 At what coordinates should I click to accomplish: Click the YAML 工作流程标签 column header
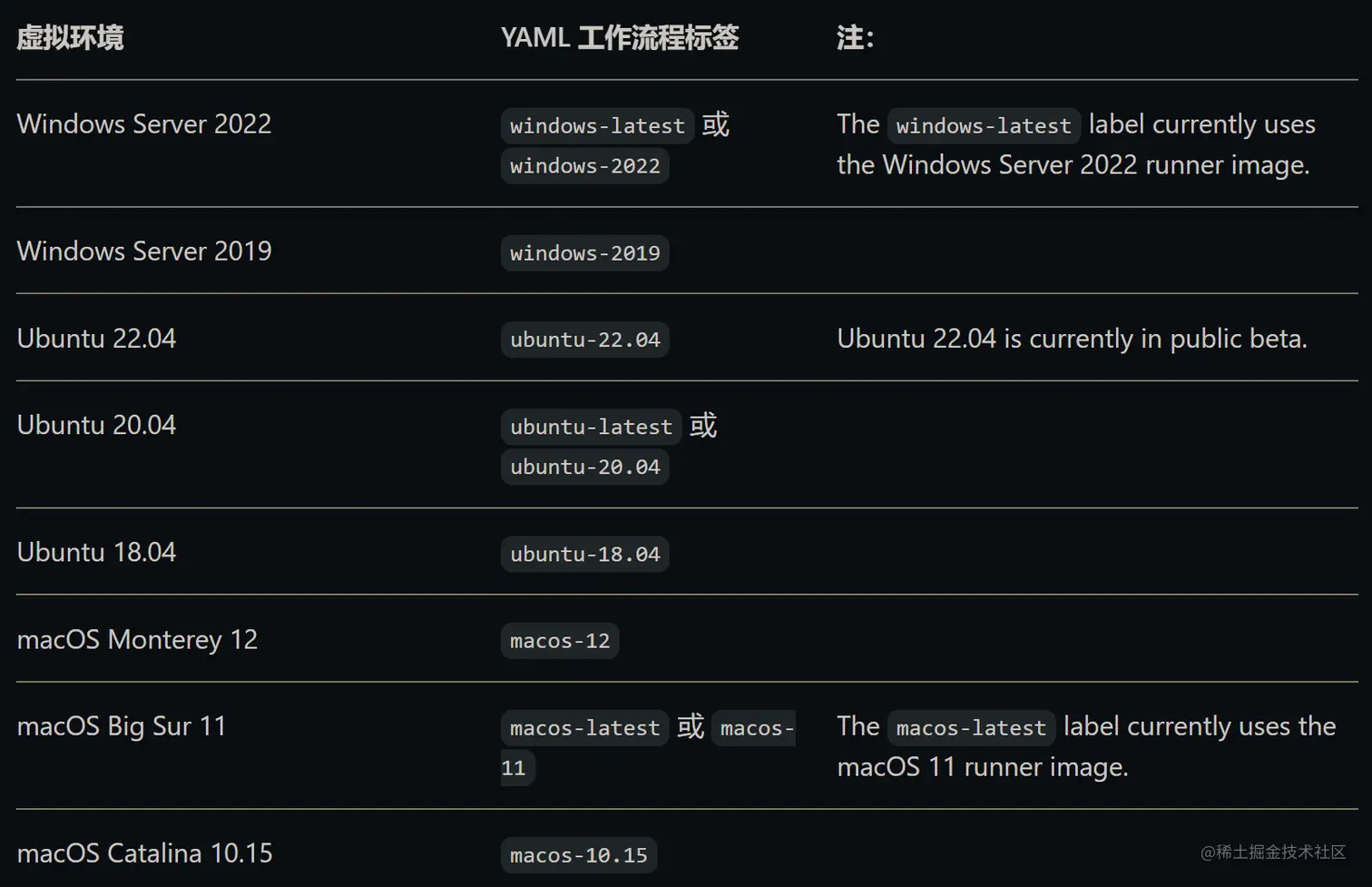620,38
